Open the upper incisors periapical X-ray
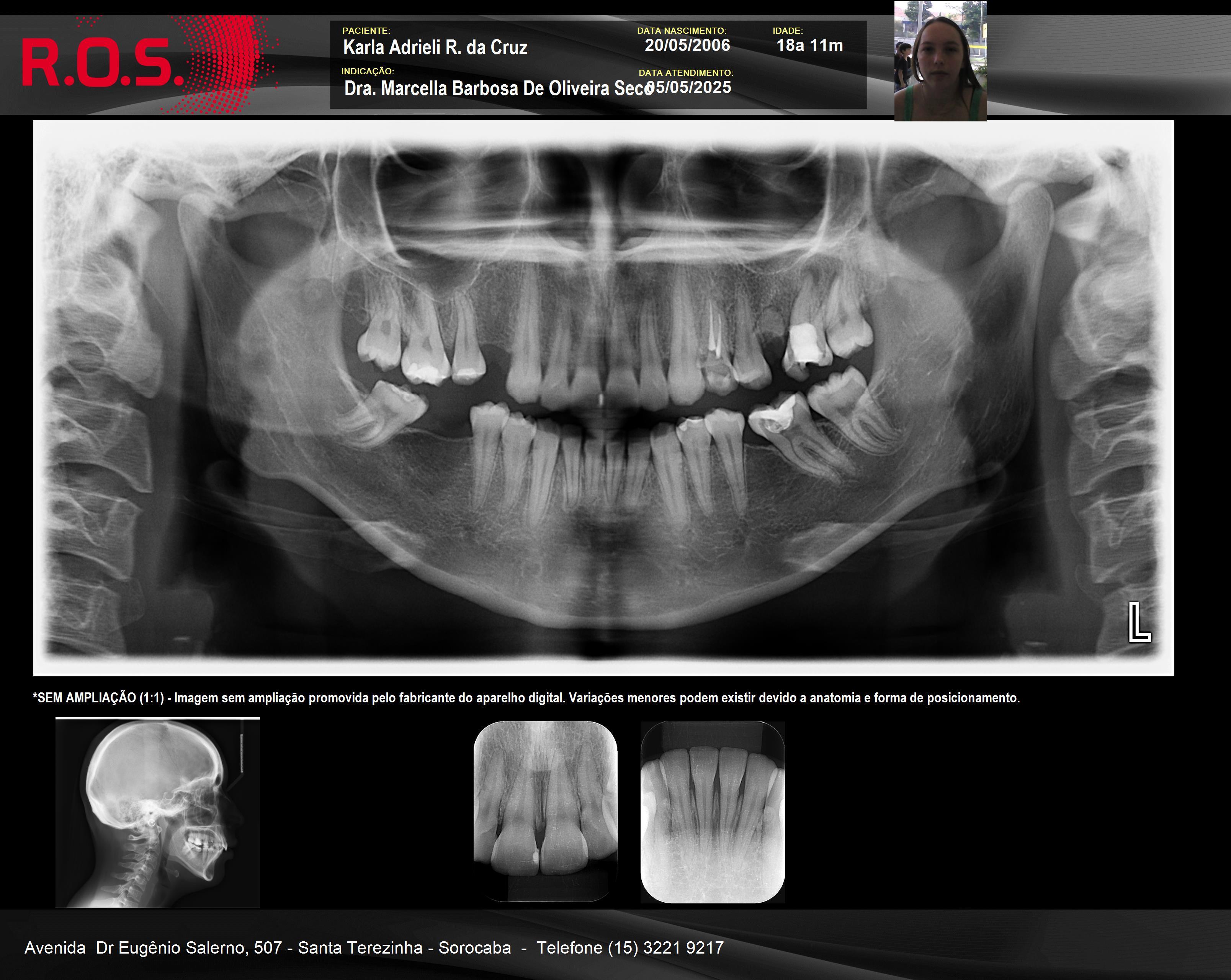 point(545,811)
